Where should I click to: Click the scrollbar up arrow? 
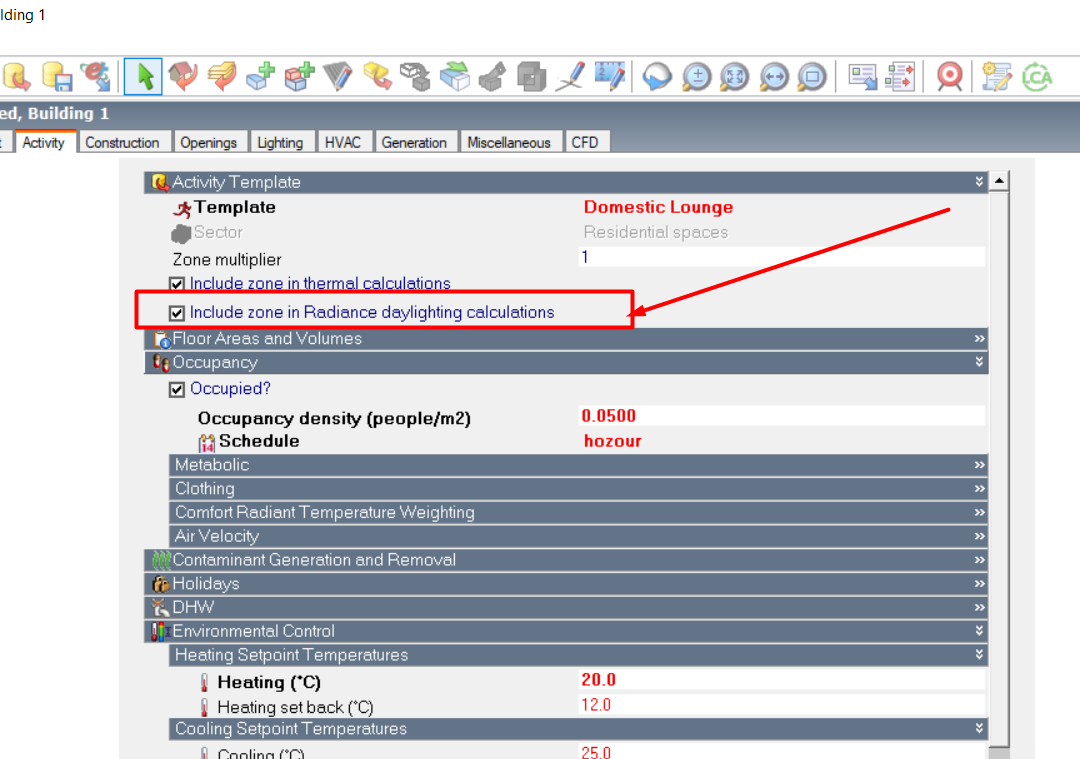coord(999,181)
